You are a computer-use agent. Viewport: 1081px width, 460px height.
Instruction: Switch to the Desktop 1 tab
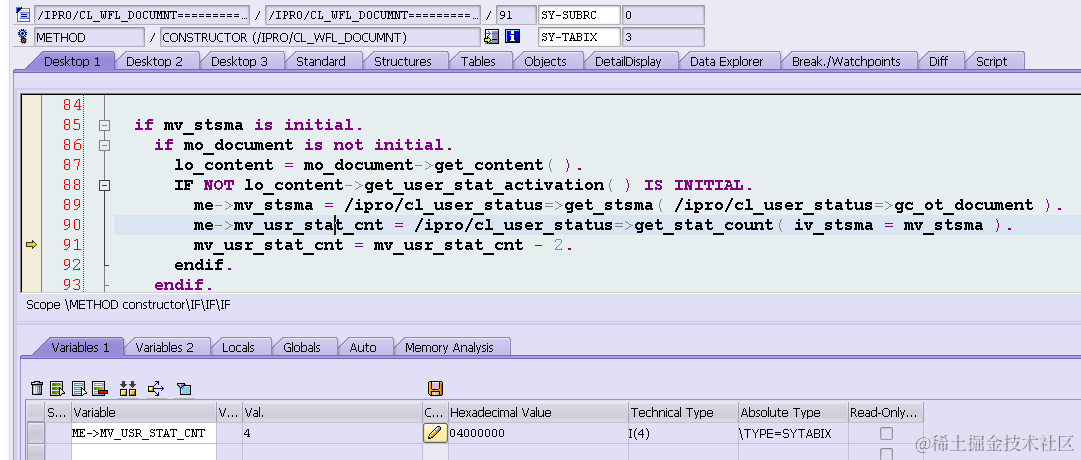coord(72,61)
